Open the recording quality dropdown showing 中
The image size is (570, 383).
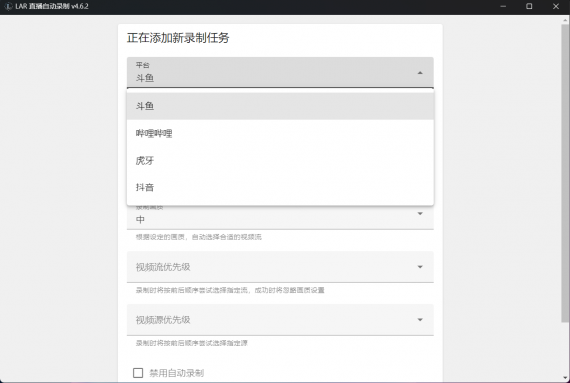[280, 218]
